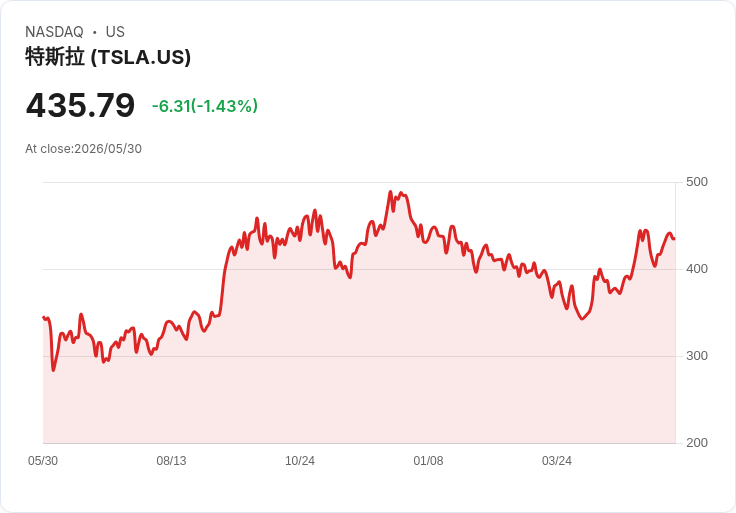
Task: Click the 03/24 x-axis date label
Action: click(557, 461)
